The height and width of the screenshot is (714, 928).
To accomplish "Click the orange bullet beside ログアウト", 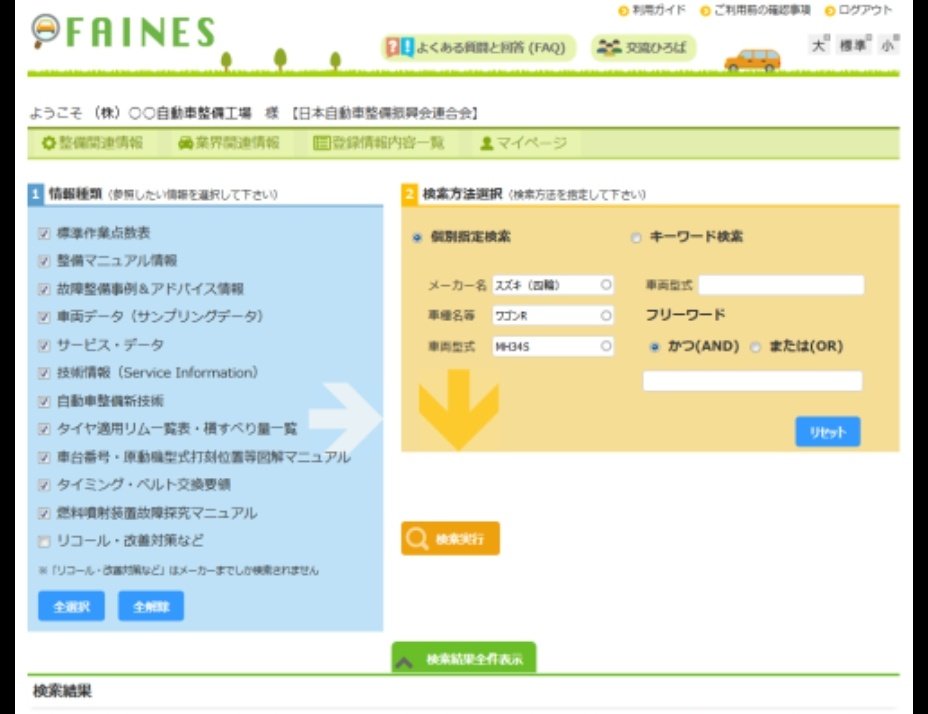I will (830, 11).
